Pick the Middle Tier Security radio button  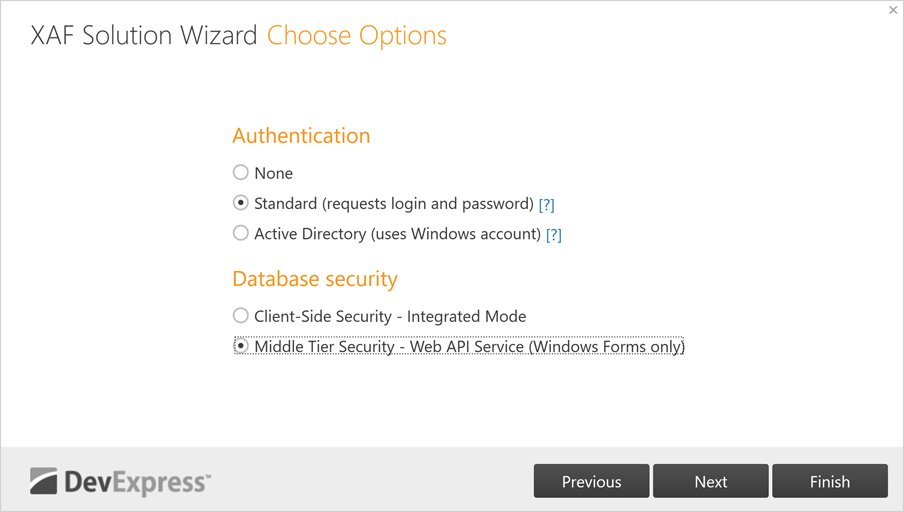(x=240, y=346)
